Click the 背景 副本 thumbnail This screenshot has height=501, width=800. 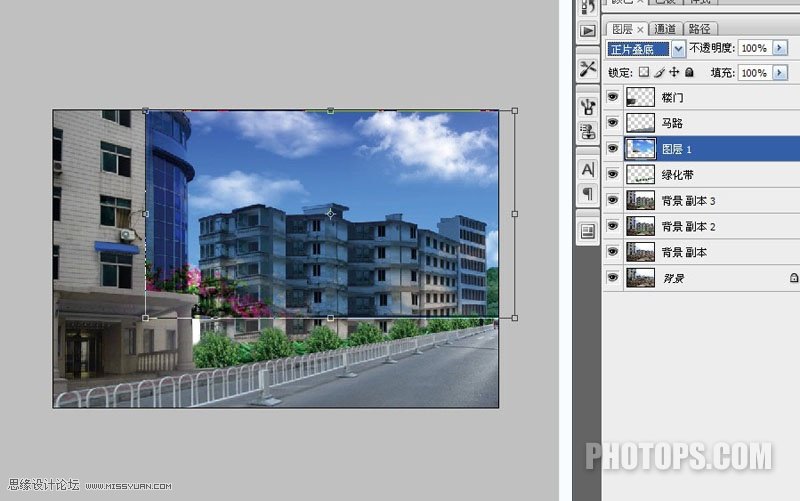[x=640, y=252]
